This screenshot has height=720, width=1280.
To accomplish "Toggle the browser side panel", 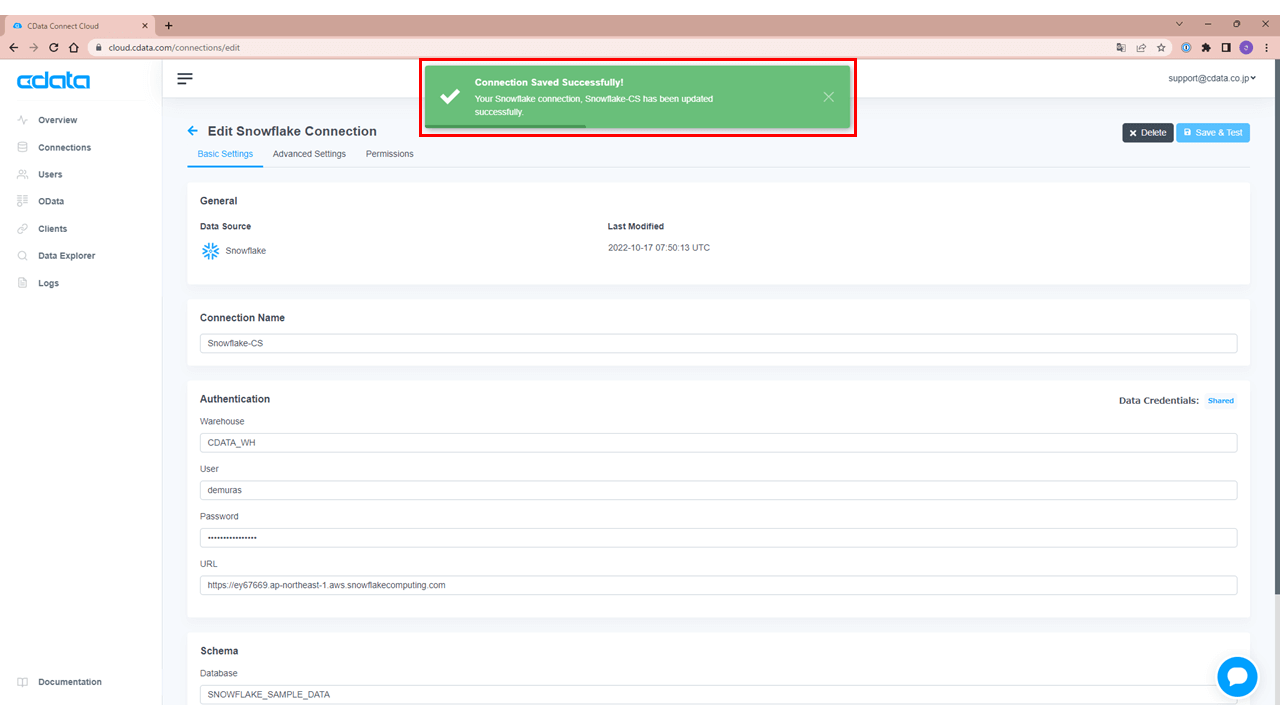I will tap(1226, 47).
